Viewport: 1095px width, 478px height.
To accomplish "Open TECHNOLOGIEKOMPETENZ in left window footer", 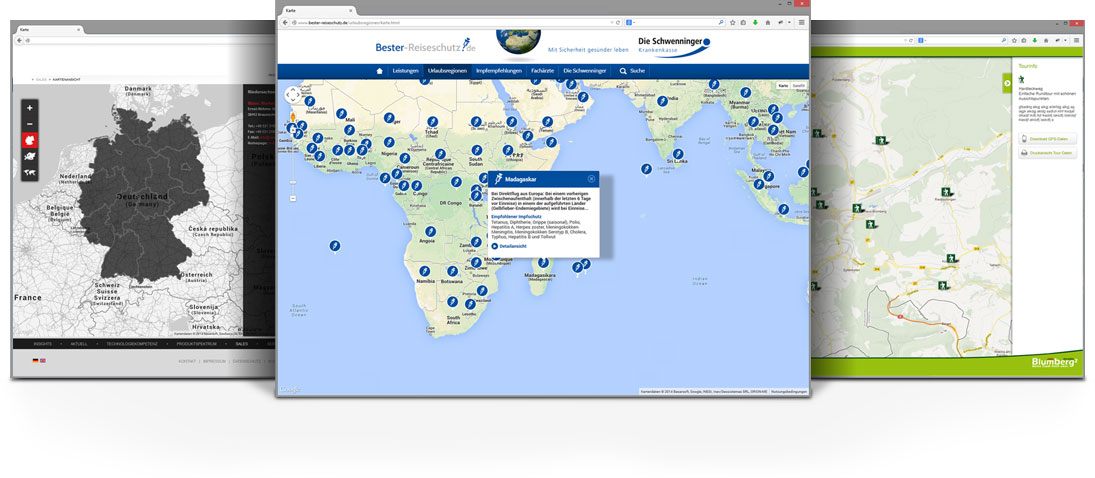I will (x=132, y=344).
